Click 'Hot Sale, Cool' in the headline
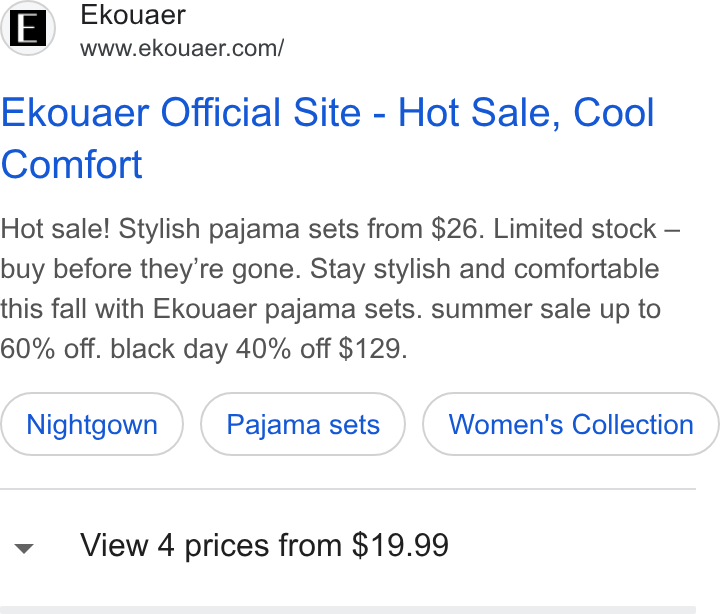 click(526, 113)
